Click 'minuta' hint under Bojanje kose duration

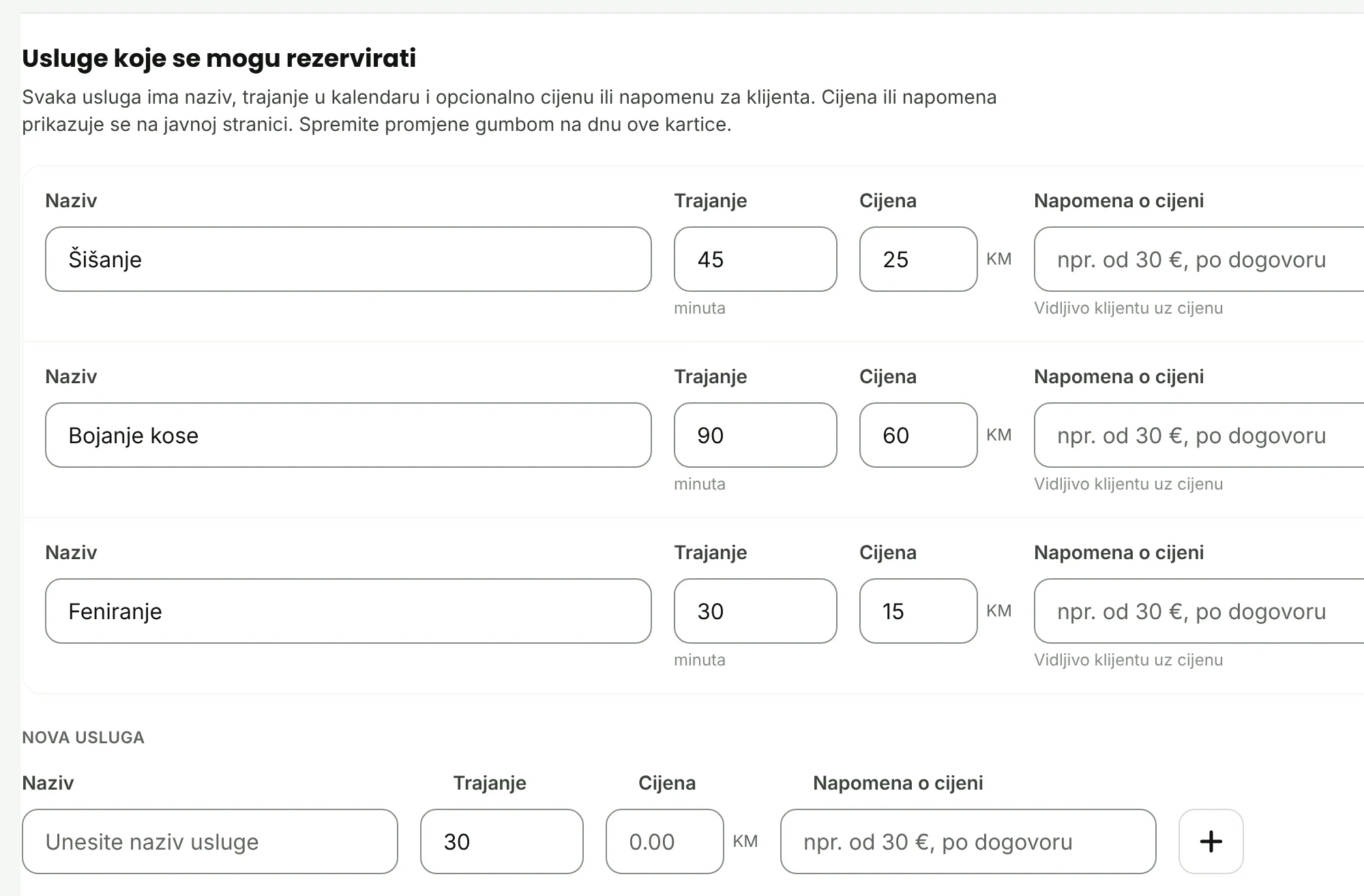[700, 484]
